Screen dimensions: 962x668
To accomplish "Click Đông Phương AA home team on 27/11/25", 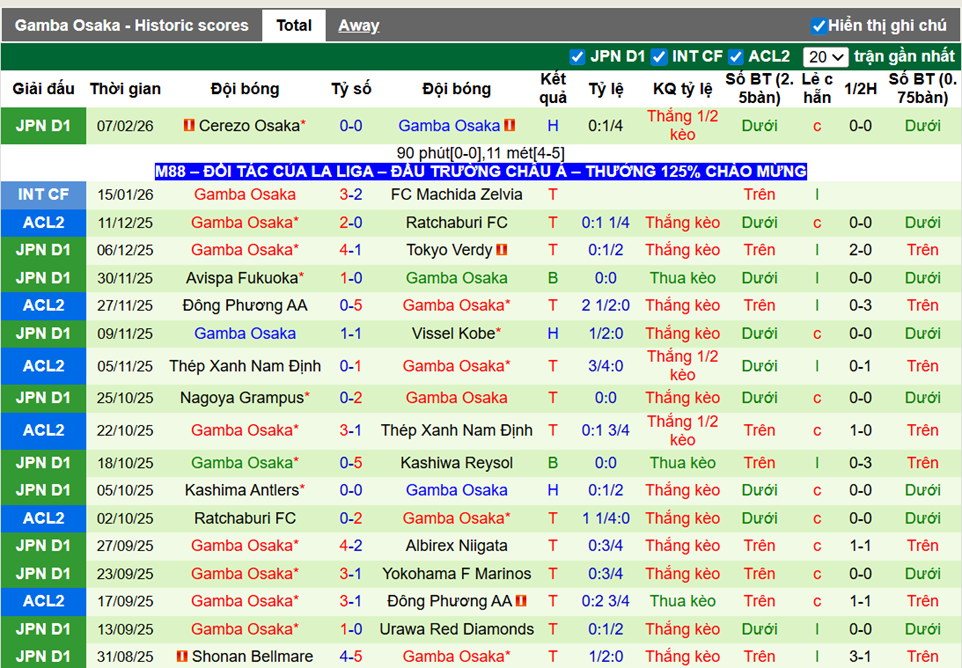I will click(245, 305).
